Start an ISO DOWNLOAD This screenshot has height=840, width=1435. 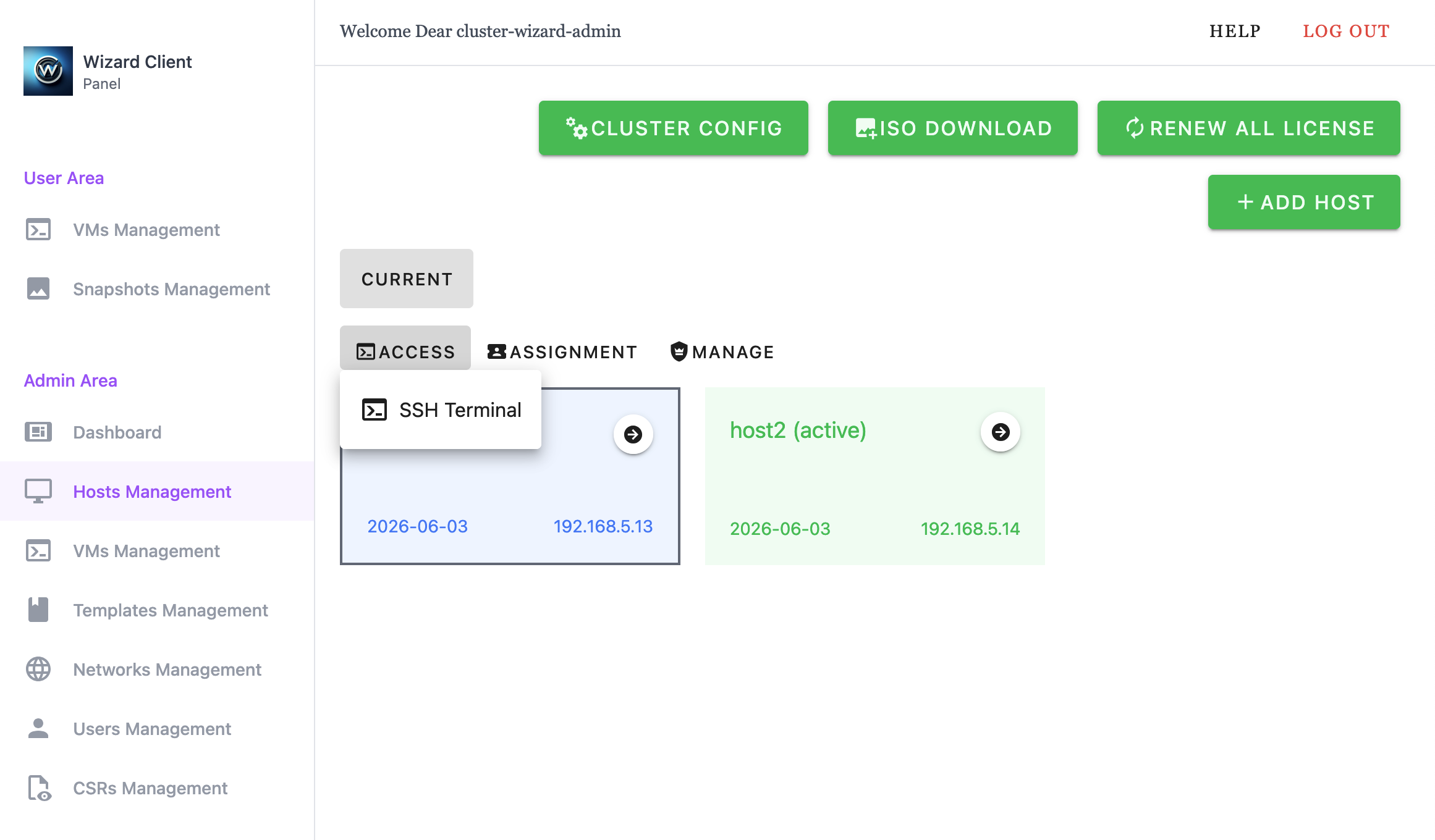(x=952, y=128)
